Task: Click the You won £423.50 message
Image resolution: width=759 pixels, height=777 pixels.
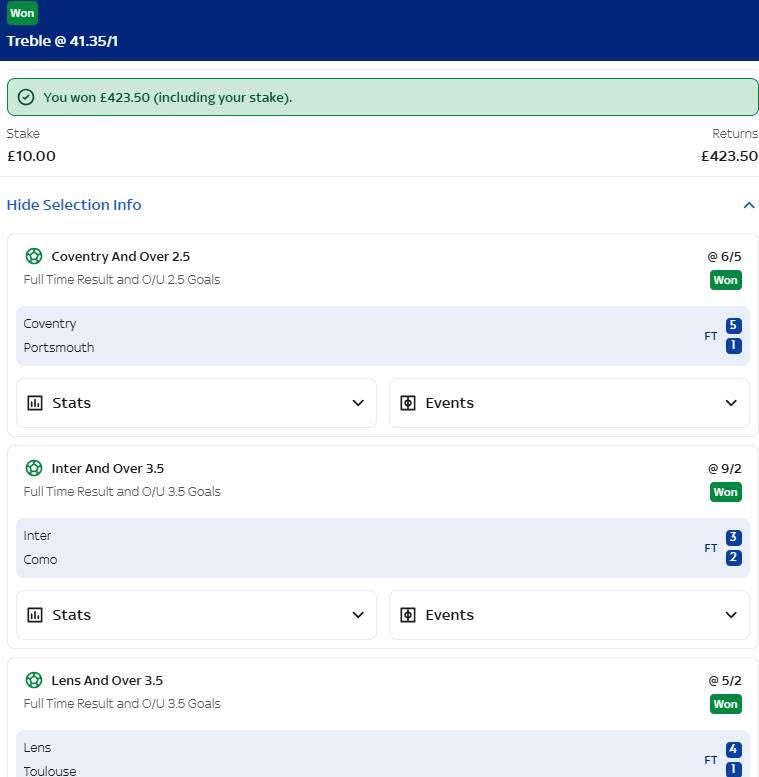Action: point(167,97)
